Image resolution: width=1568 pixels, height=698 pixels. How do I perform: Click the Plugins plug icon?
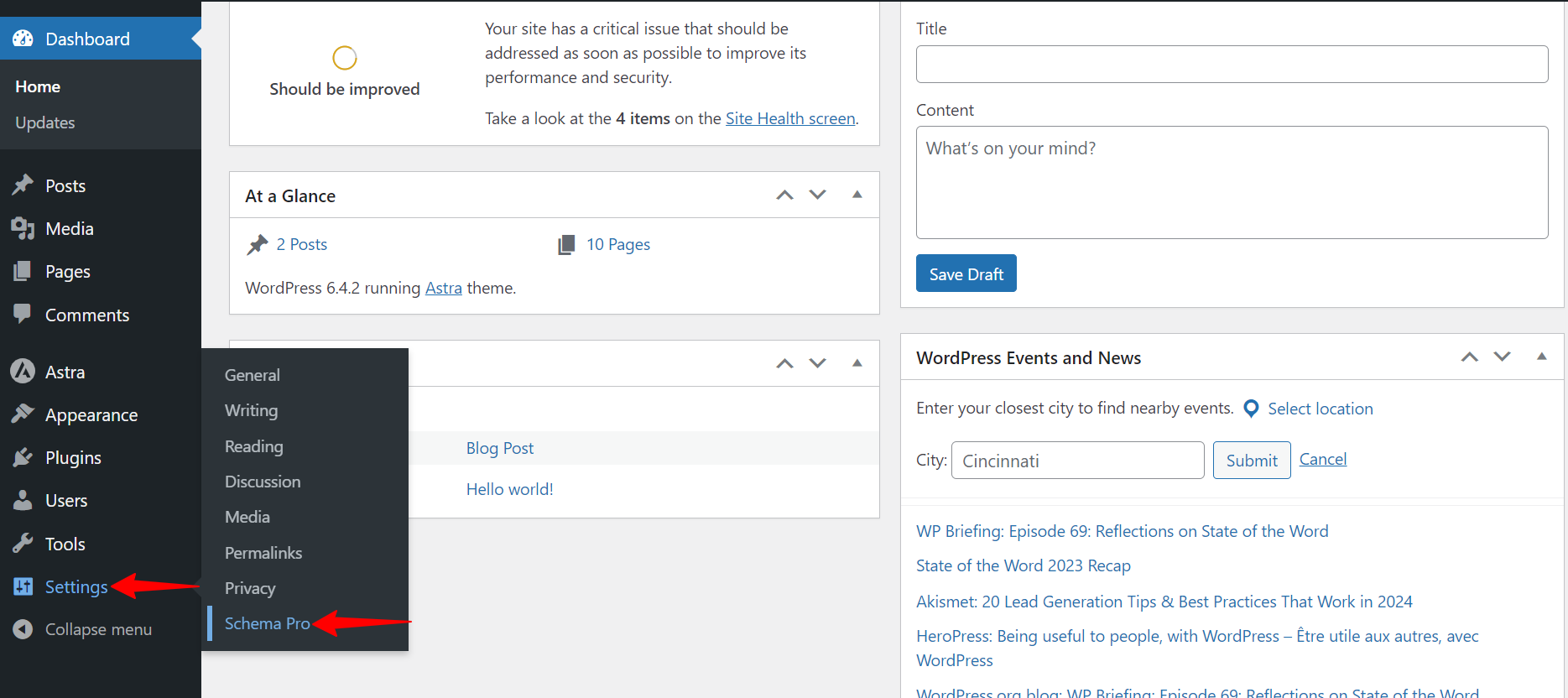[23, 457]
